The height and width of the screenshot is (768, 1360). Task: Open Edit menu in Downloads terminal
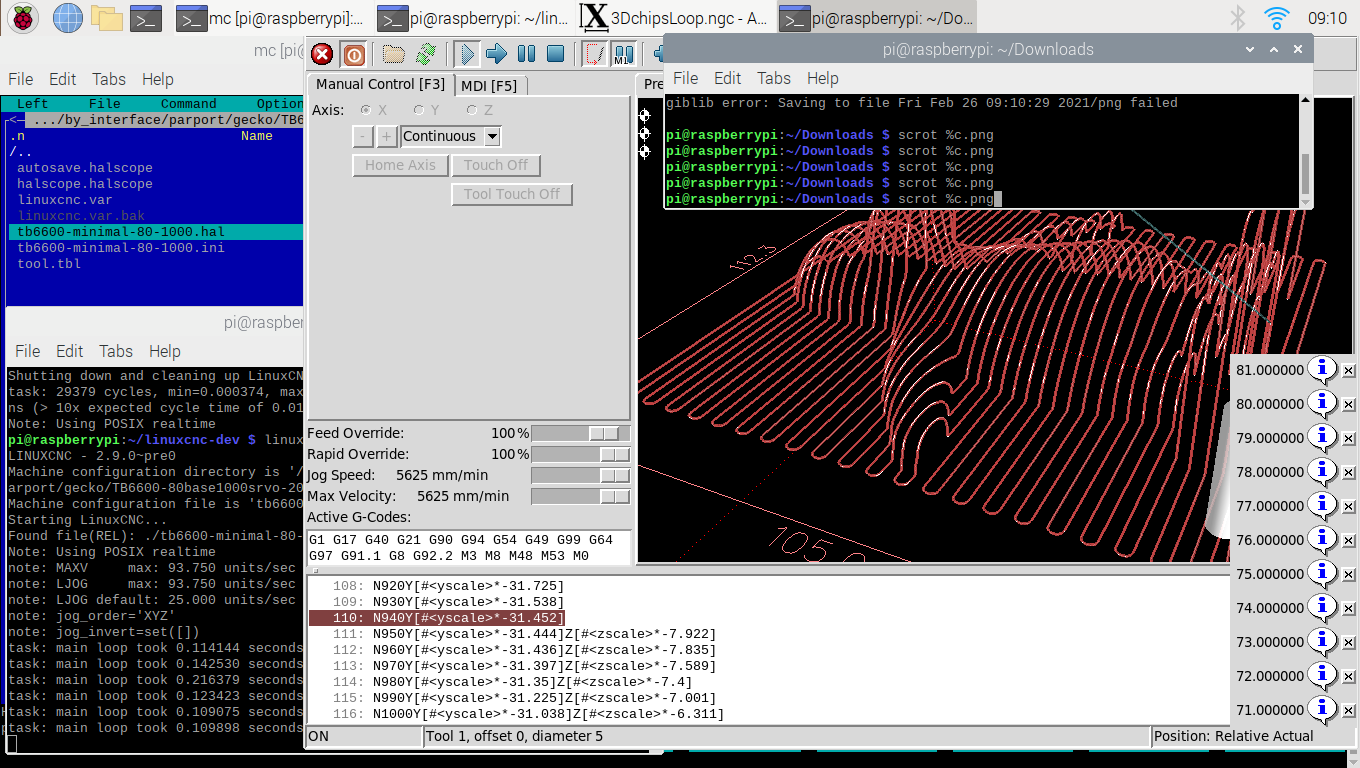tap(727, 78)
